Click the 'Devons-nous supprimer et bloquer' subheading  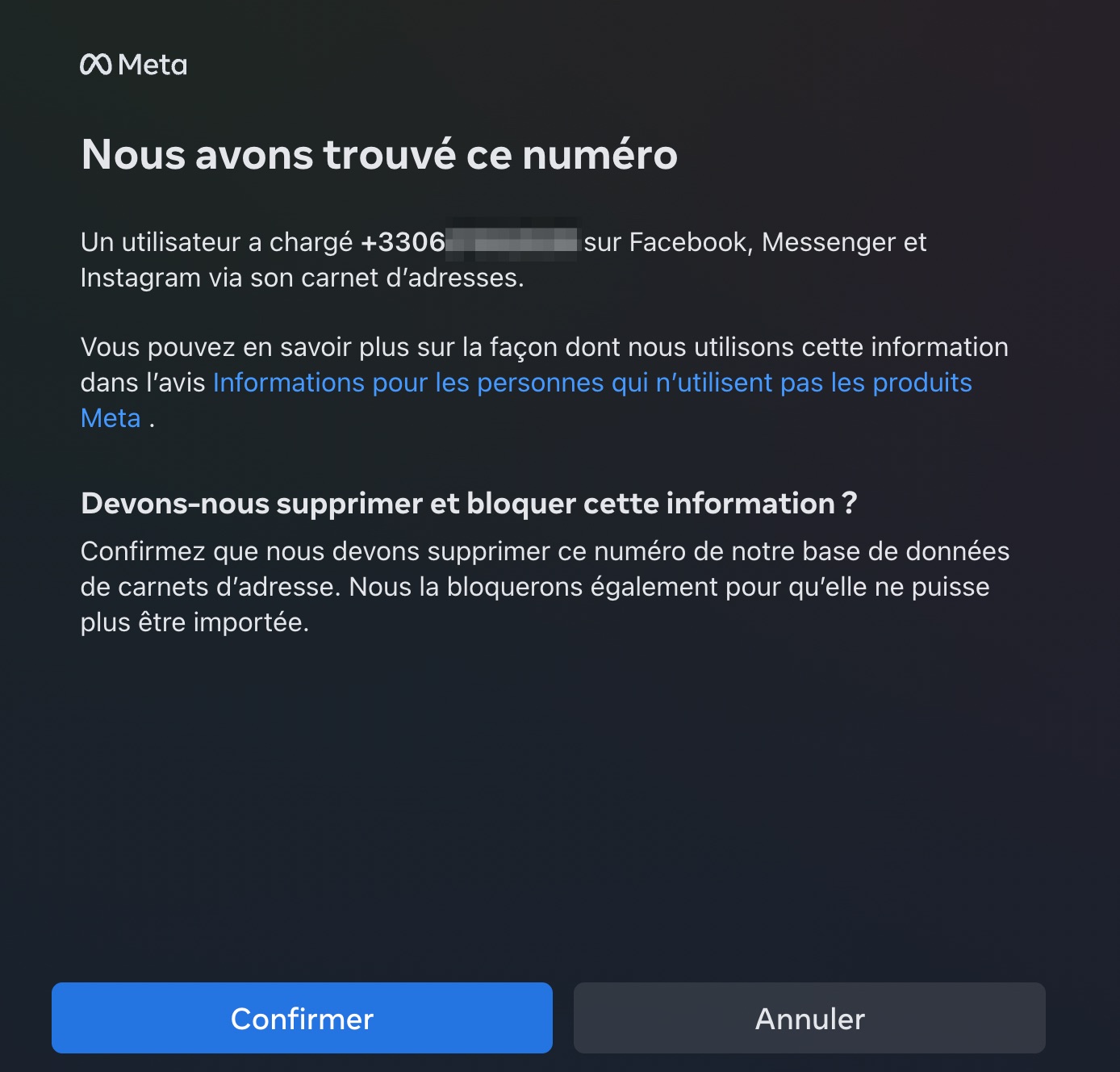pos(469,503)
